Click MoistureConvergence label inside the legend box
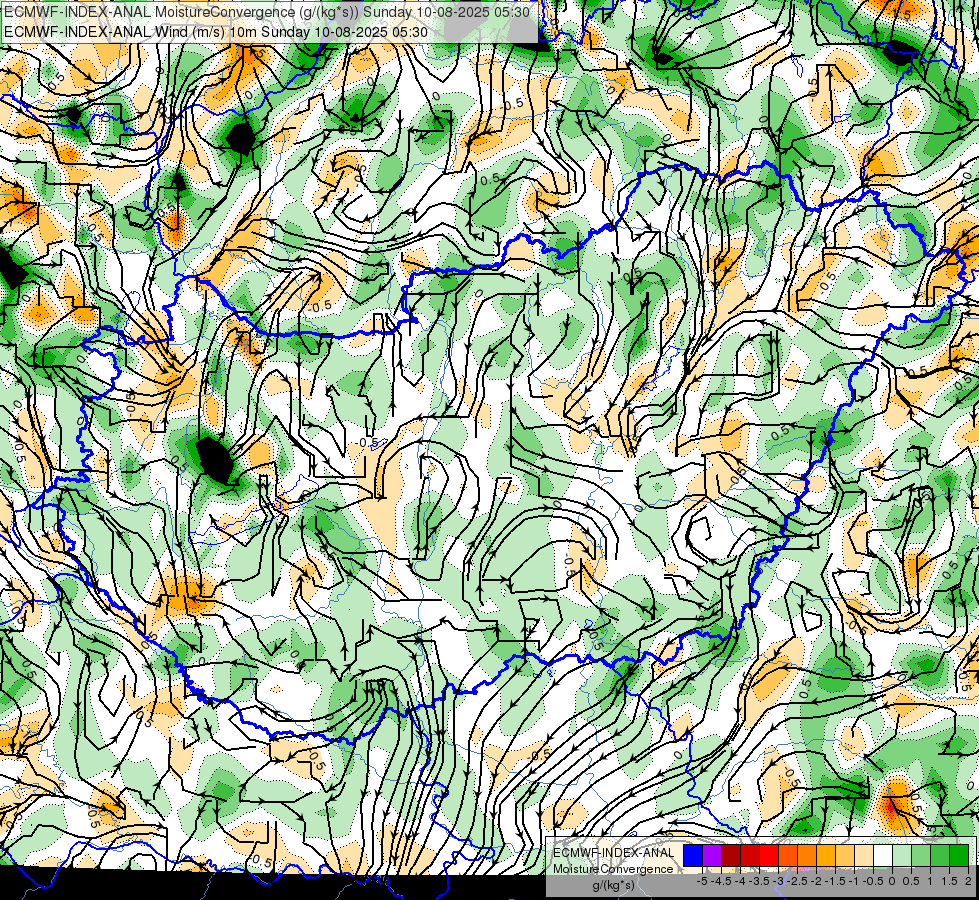The width and height of the screenshot is (979, 900). 613,869
